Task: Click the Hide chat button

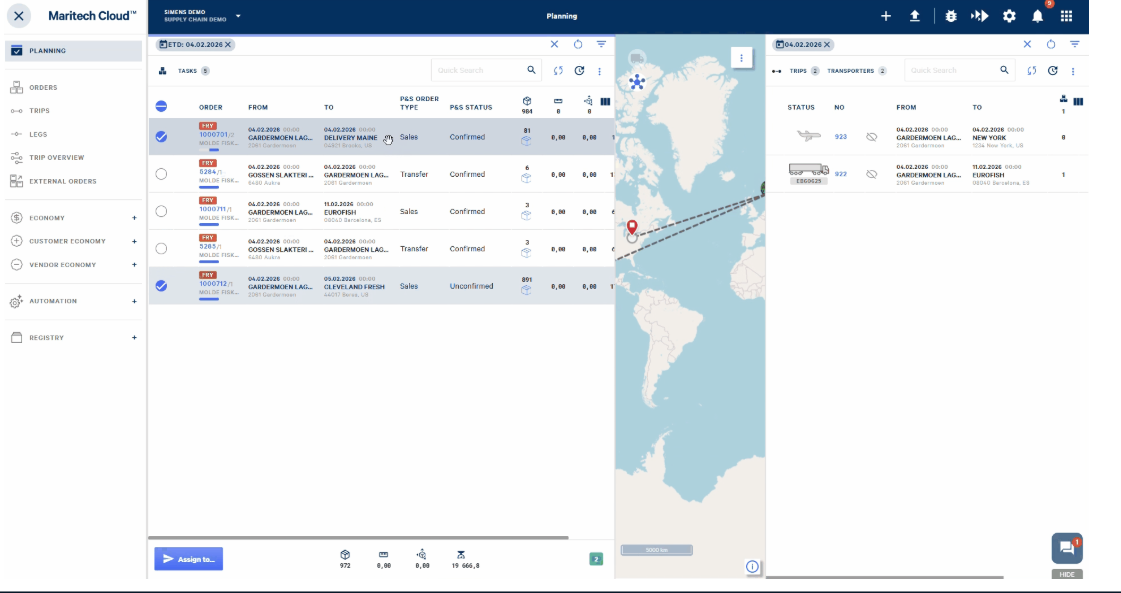Action: coord(1067,574)
